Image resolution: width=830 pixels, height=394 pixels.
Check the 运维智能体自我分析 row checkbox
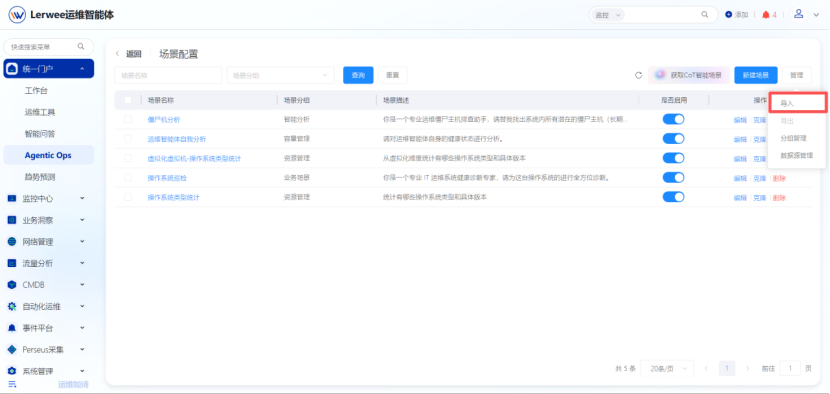coord(128,139)
